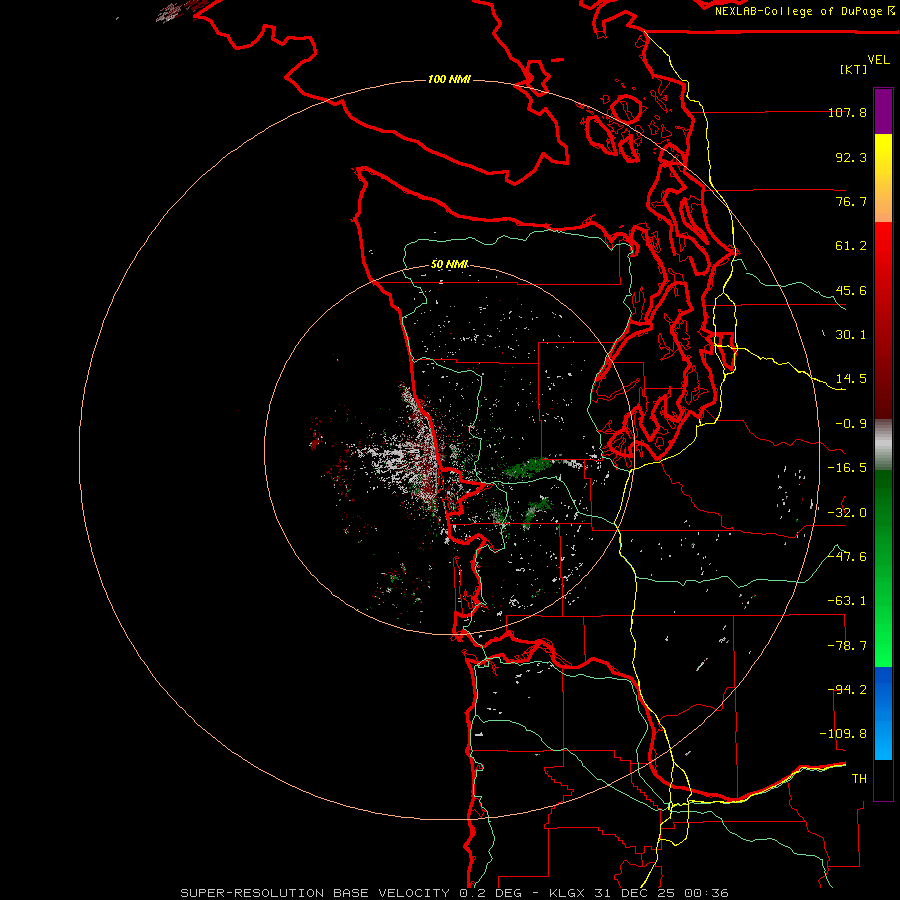Click the VEL legend title

point(878,60)
